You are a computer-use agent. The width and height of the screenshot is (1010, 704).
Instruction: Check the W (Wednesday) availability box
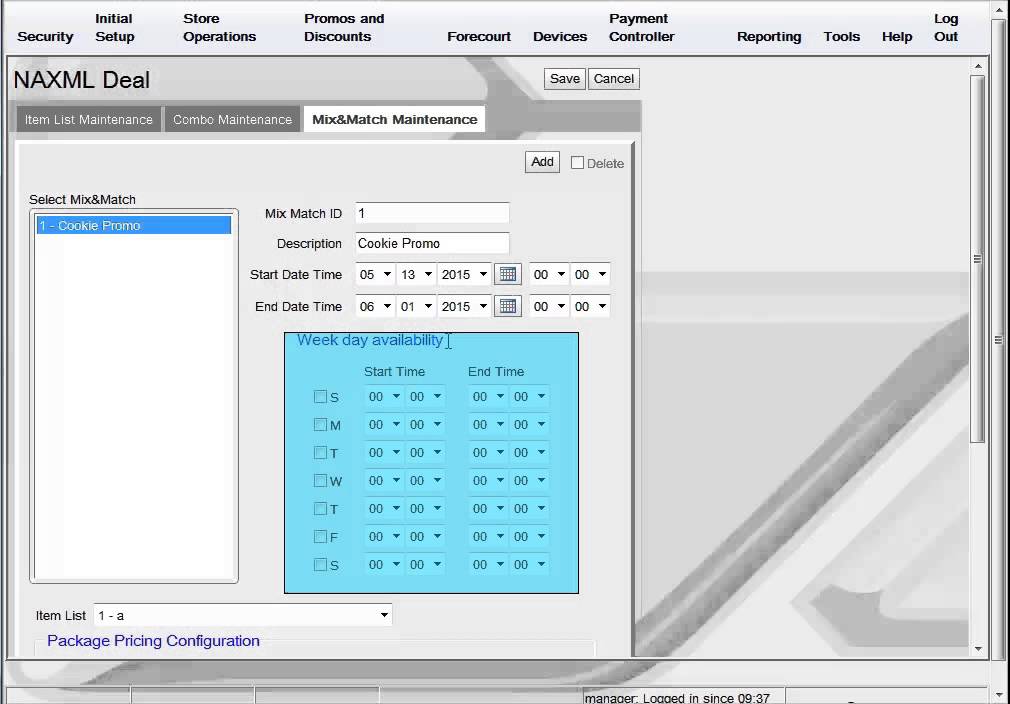coord(320,480)
